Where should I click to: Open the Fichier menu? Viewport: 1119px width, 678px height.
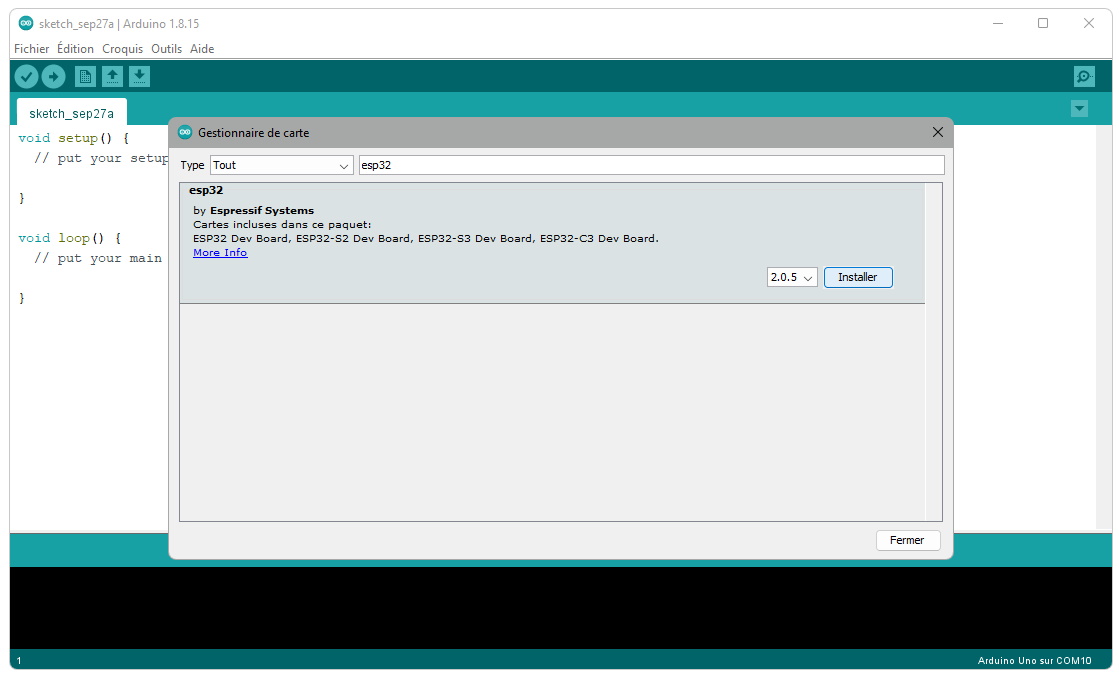[31, 49]
